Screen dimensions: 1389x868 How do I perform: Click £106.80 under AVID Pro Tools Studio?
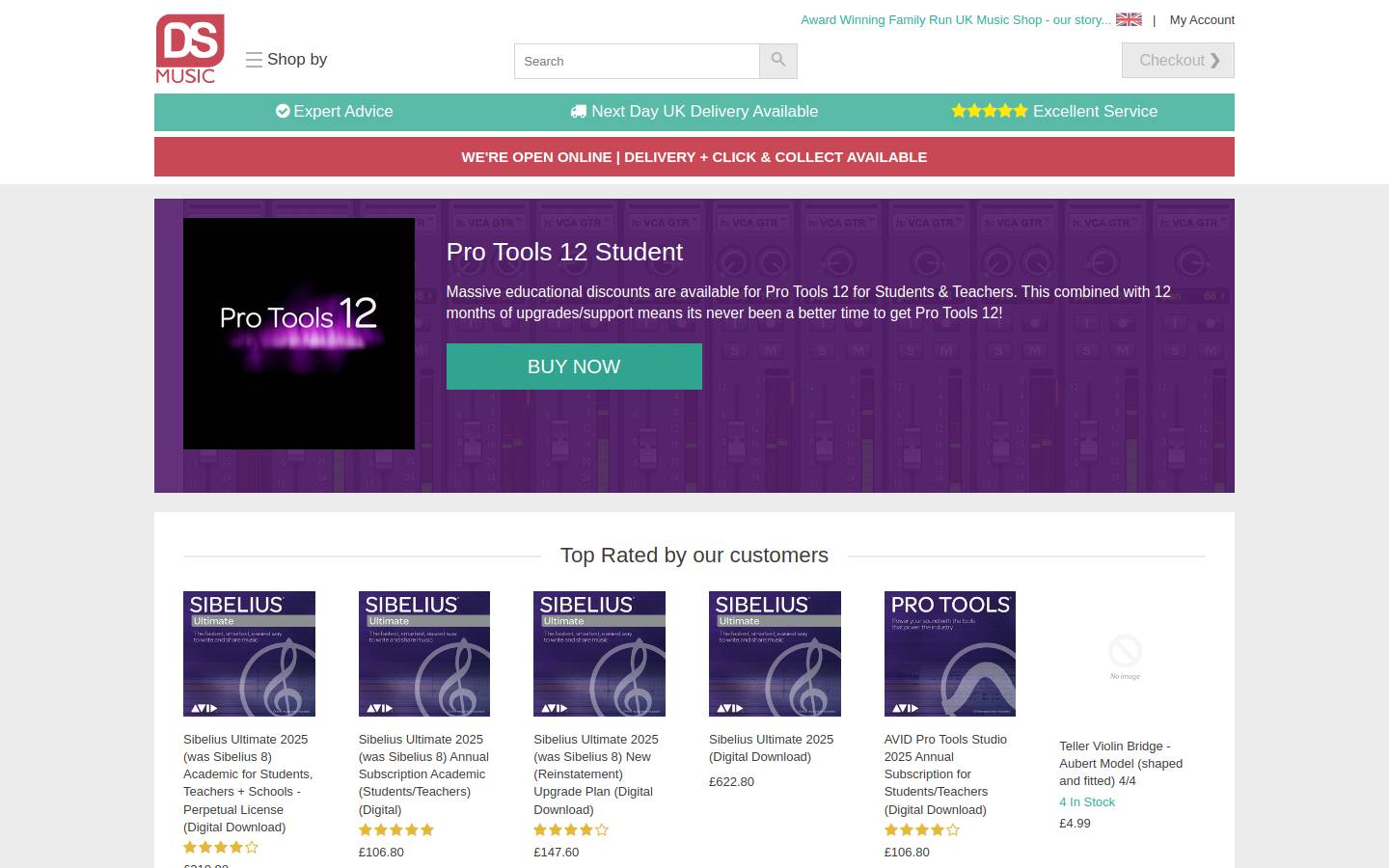click(907, 853)
